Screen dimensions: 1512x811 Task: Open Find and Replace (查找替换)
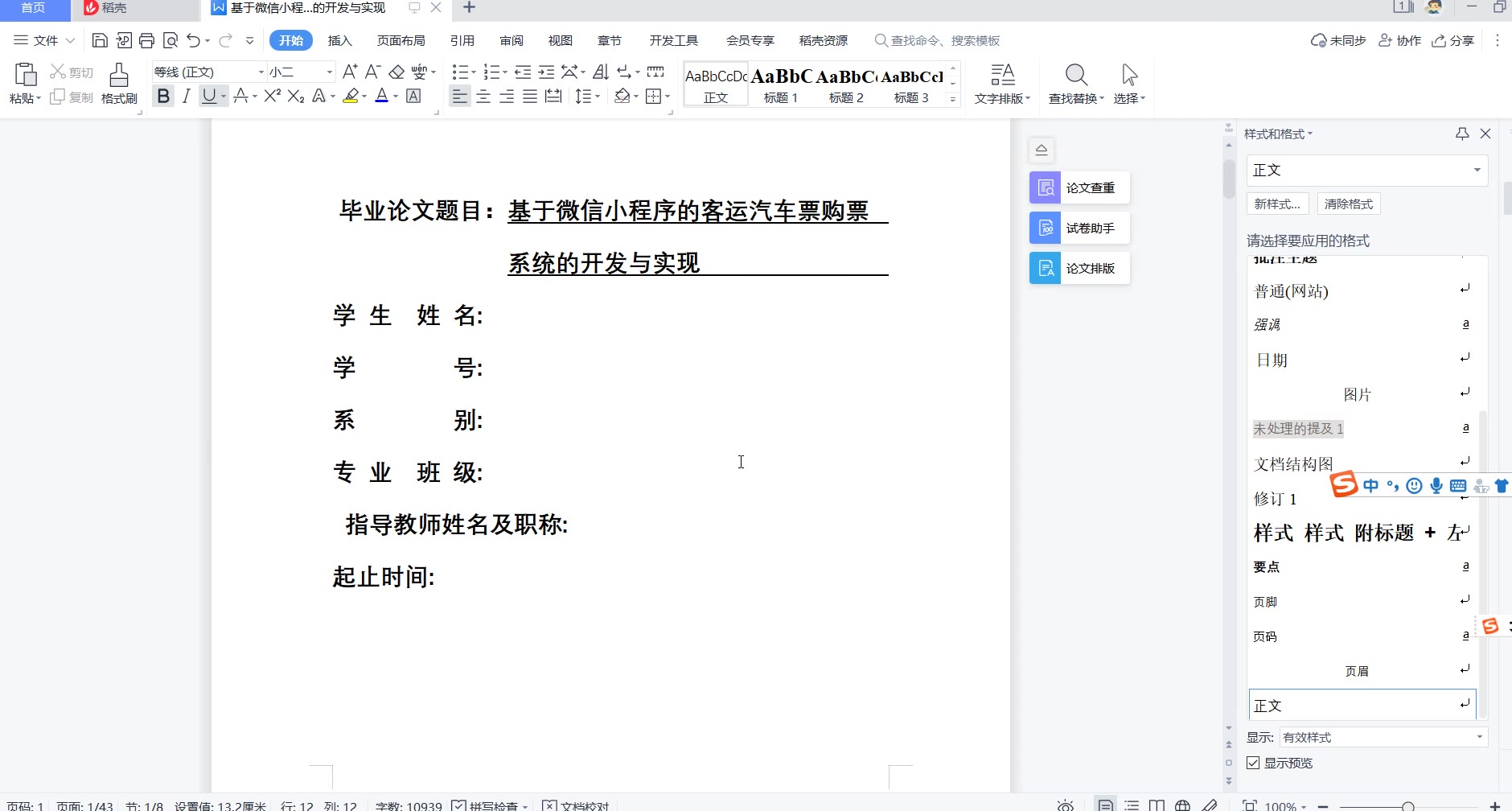[x=1076, y=84]
